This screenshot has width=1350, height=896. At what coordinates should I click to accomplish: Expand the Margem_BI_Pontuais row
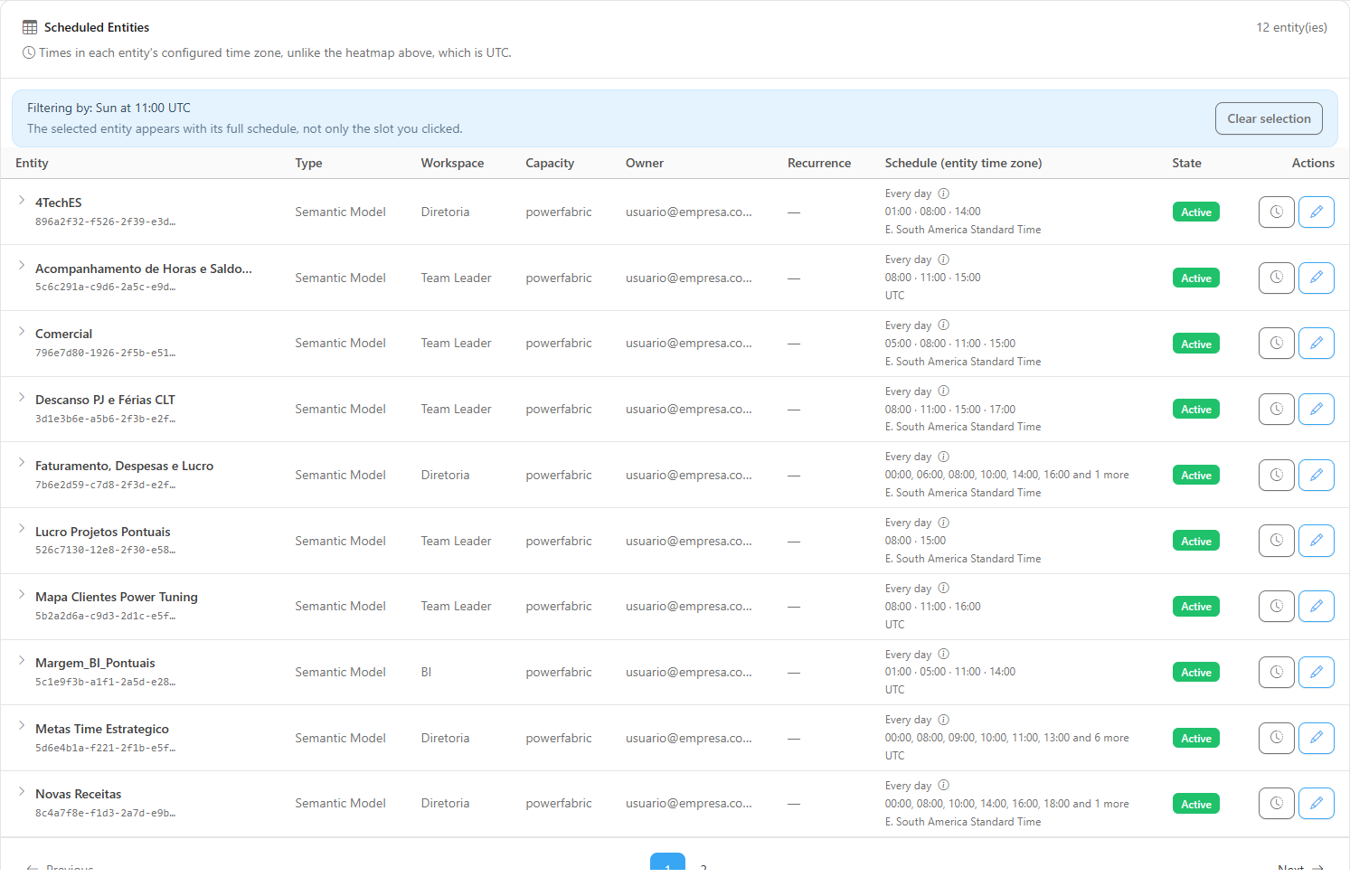[22, 660]
